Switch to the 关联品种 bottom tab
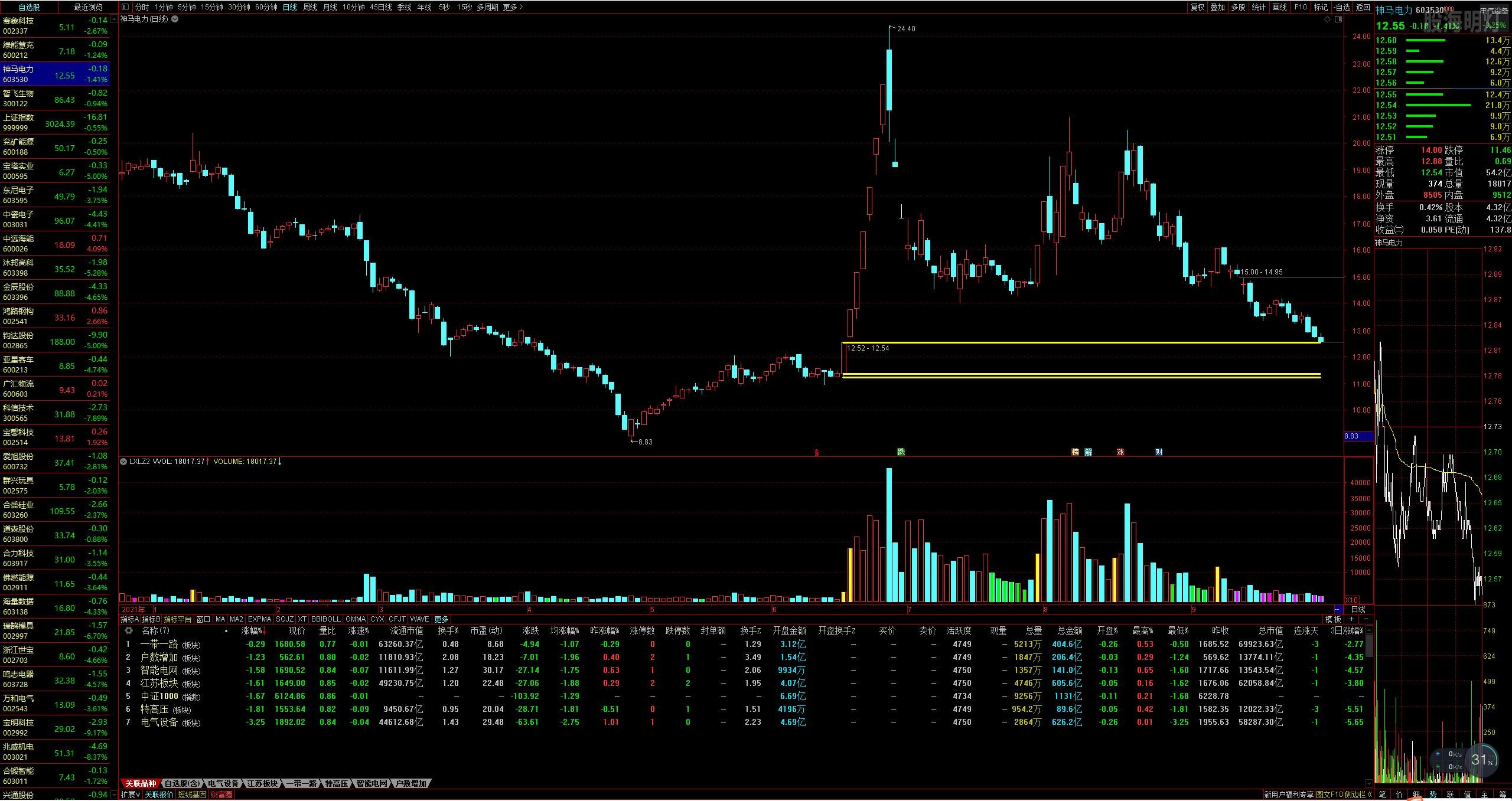This screenshot has width=1512, height=801. click(x=140, y=783)
